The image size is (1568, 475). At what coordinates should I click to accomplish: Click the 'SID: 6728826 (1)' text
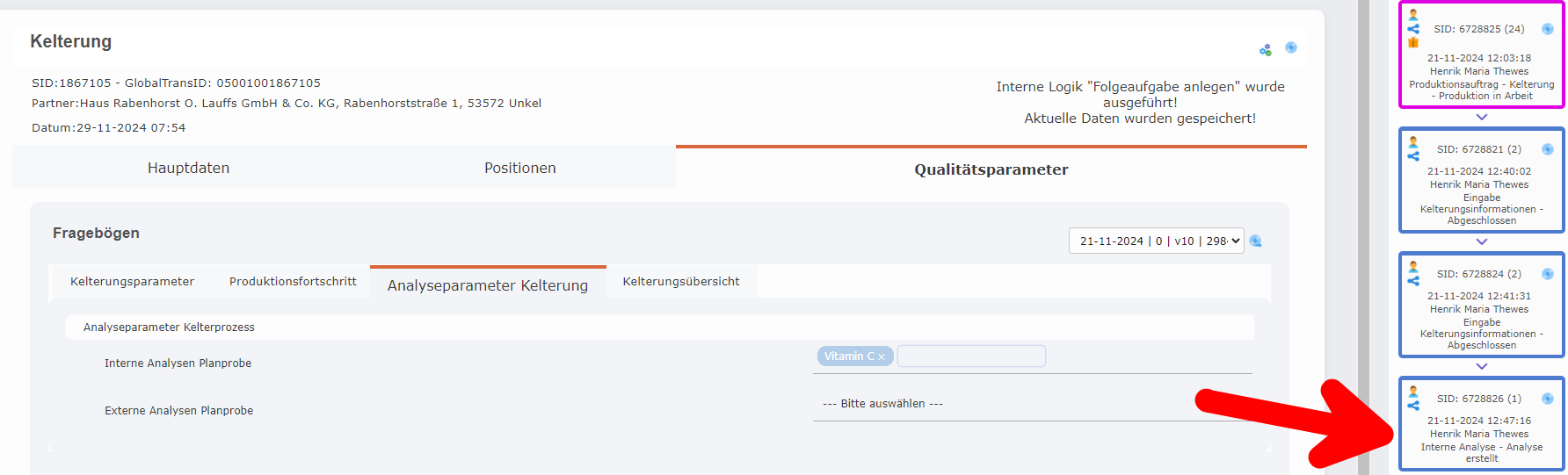point(1479,399)
